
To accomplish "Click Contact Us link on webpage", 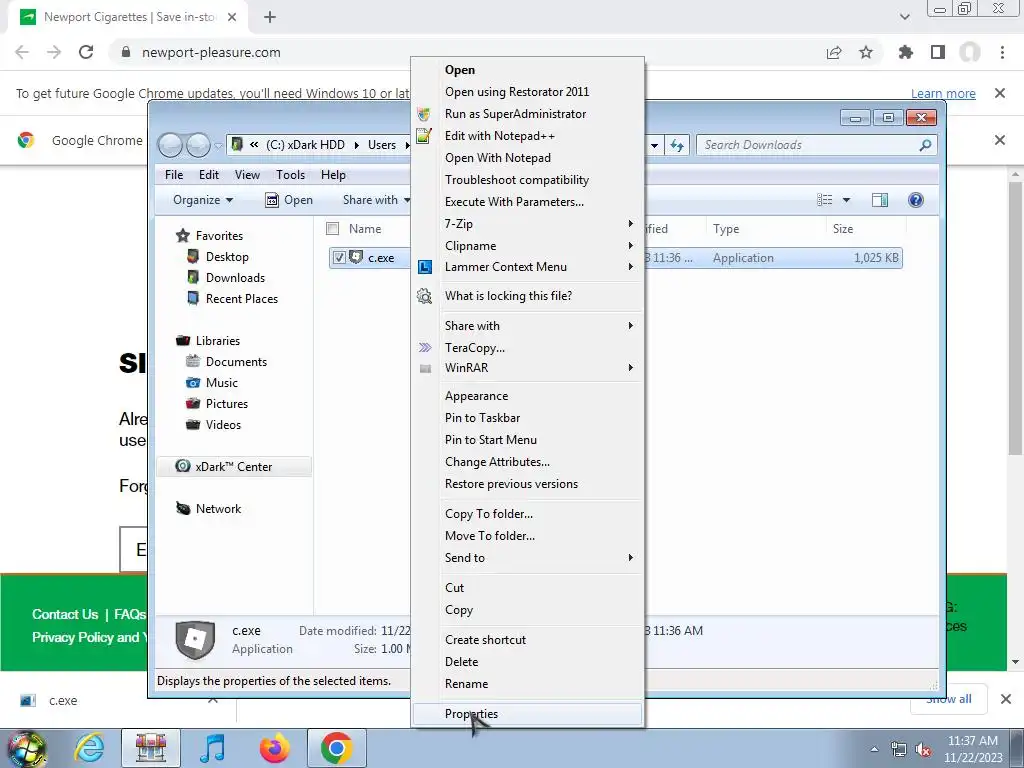I will [65, 614].
